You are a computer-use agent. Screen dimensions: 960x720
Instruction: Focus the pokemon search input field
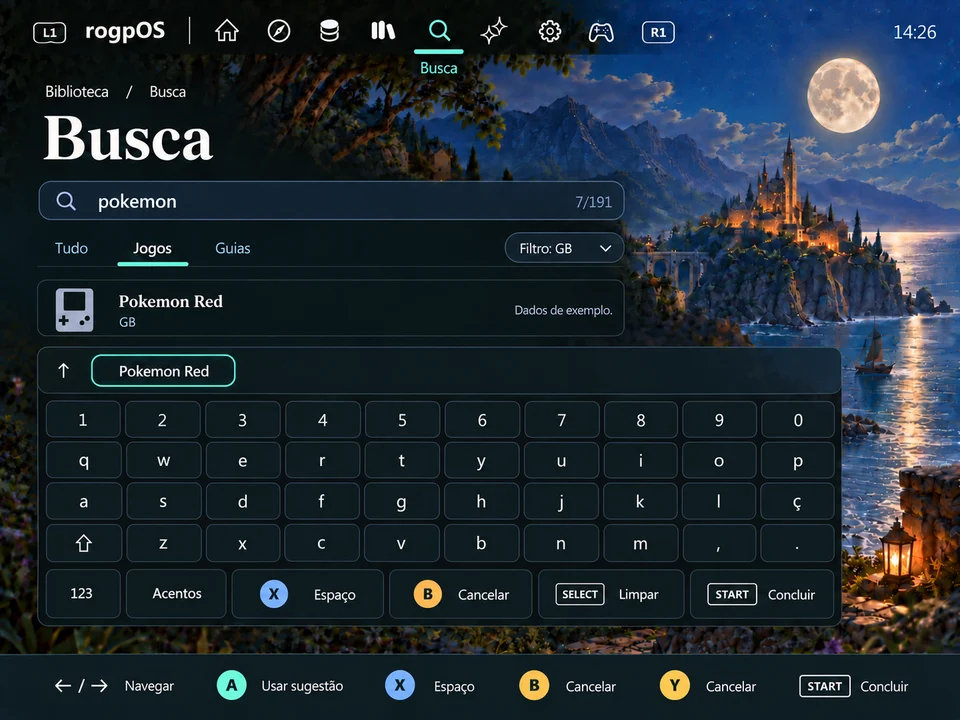(x=331, y=201)
